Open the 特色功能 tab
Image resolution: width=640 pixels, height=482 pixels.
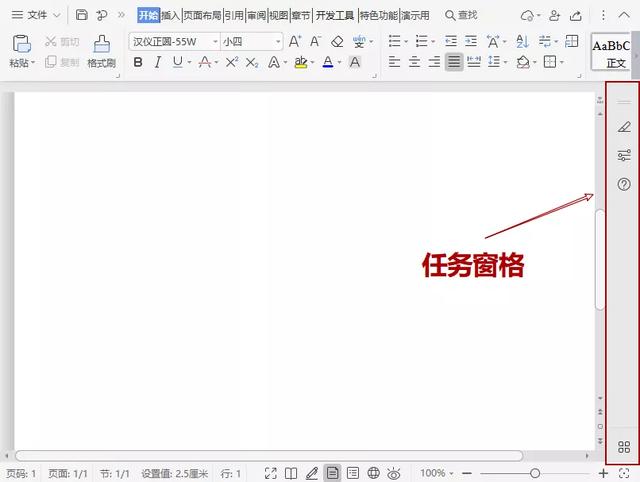[379, 16]
